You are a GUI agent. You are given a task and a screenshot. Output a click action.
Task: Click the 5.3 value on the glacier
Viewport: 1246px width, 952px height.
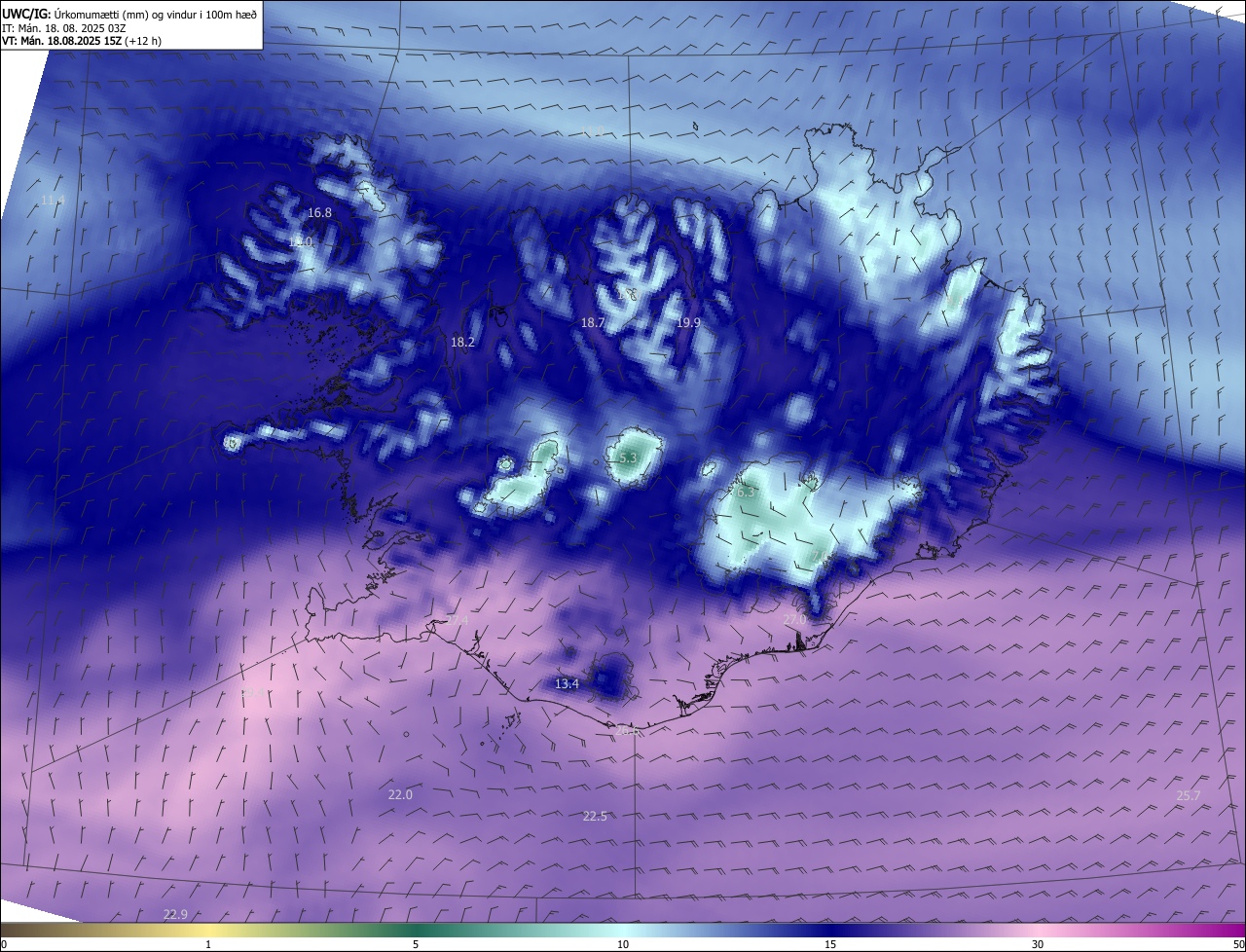click(x=627, y=458)
